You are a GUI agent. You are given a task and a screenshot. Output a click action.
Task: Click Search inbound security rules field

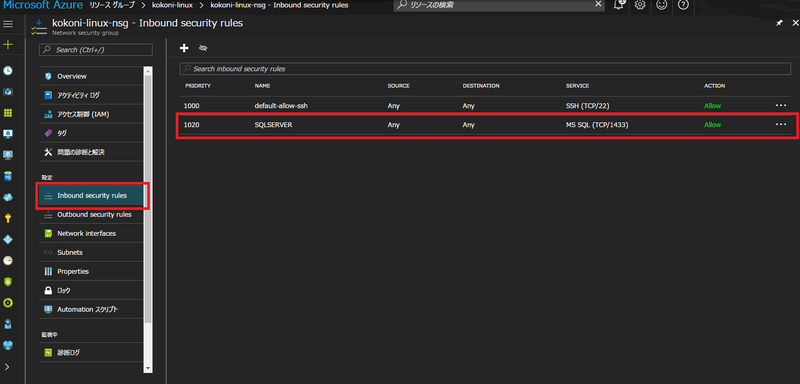[485, 69]
